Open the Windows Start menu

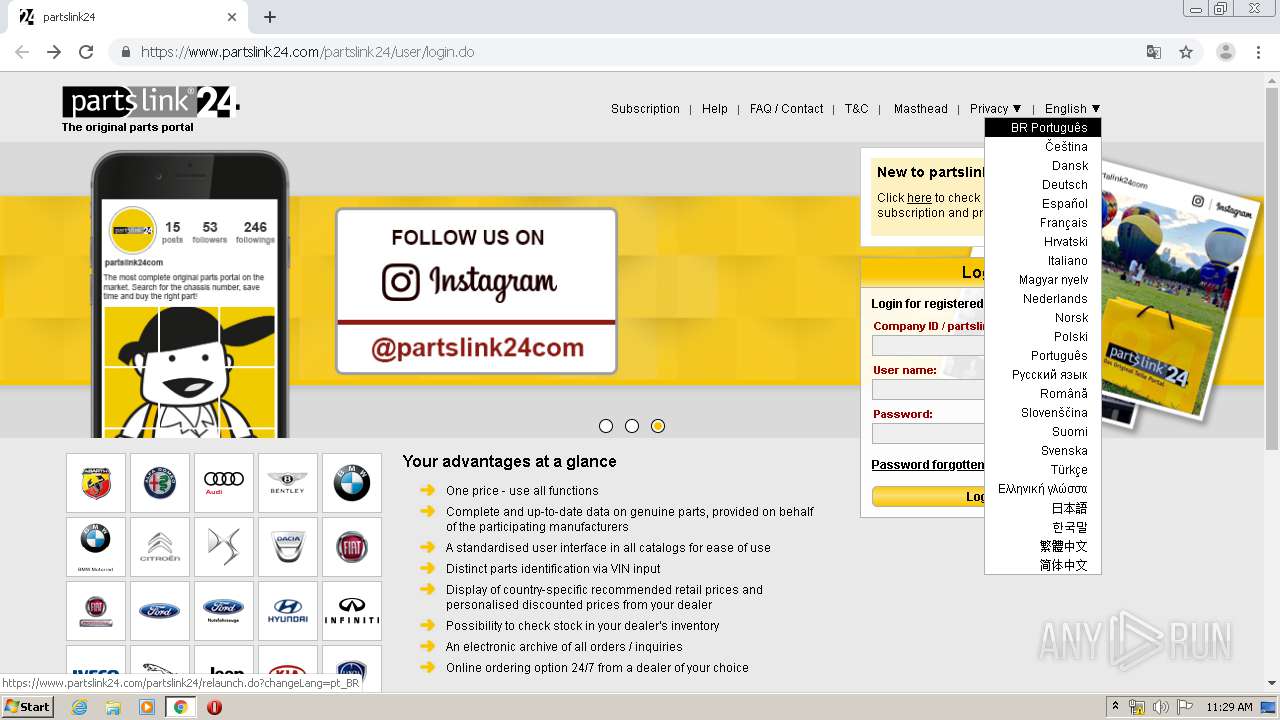(28, 707)
